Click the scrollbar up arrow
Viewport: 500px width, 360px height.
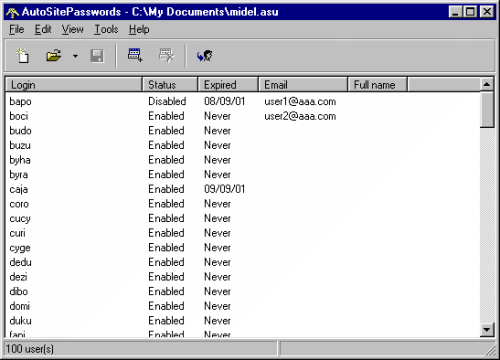coord(487,85)
